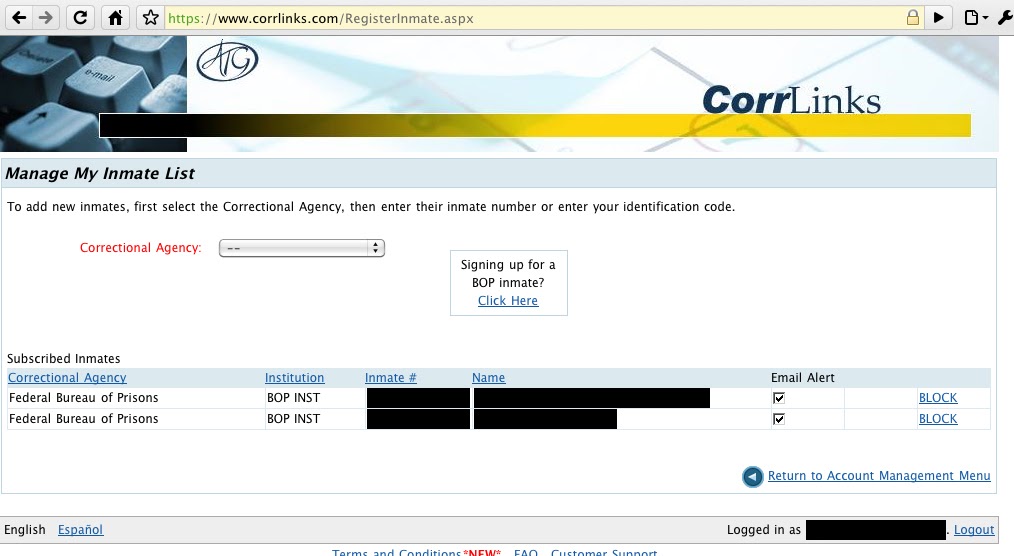The image size is (1014, 556).
Task: Switch language to Español
Action: coord(80,529)
